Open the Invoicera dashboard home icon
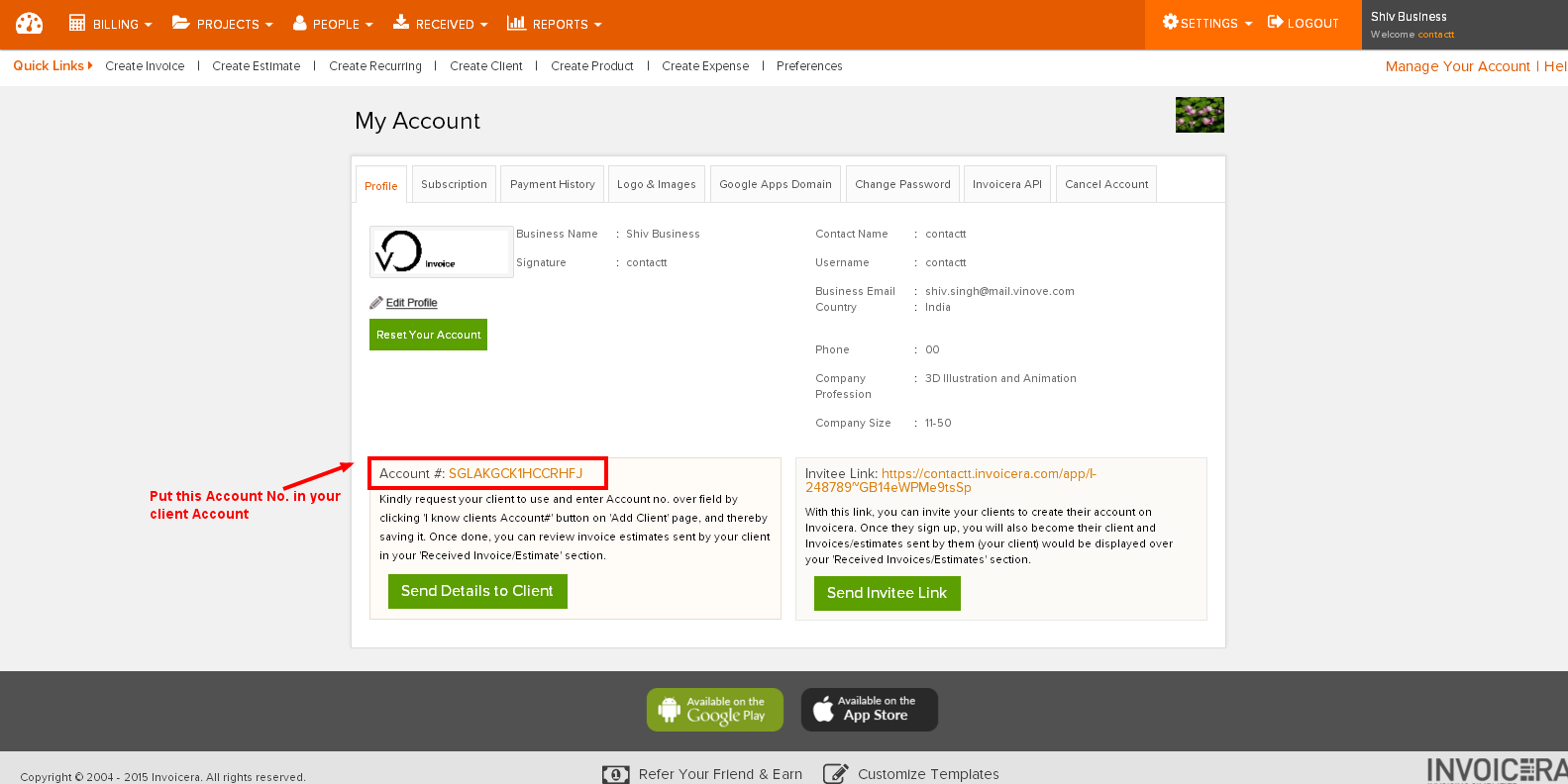The width and height of the screenshot is (1568, 784). (30, 23)
